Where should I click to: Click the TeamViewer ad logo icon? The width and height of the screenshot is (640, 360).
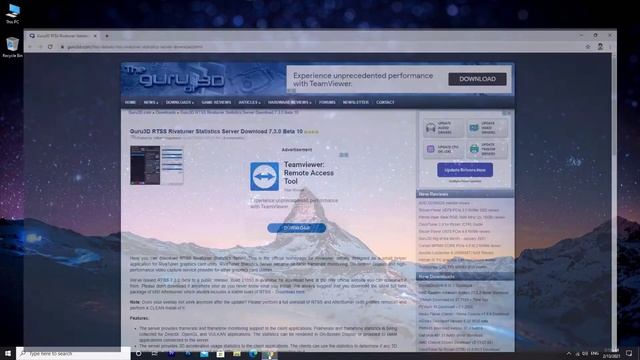(264, 176)
